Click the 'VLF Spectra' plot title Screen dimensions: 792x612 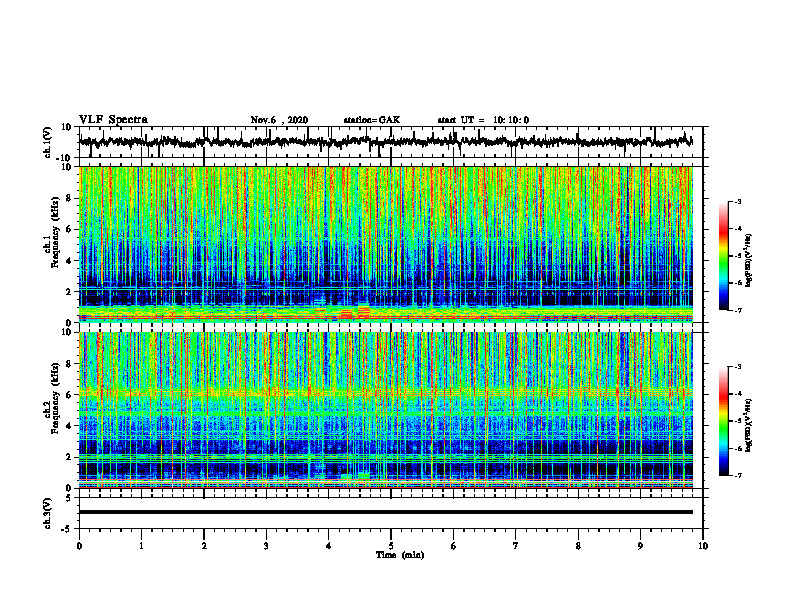113,120
